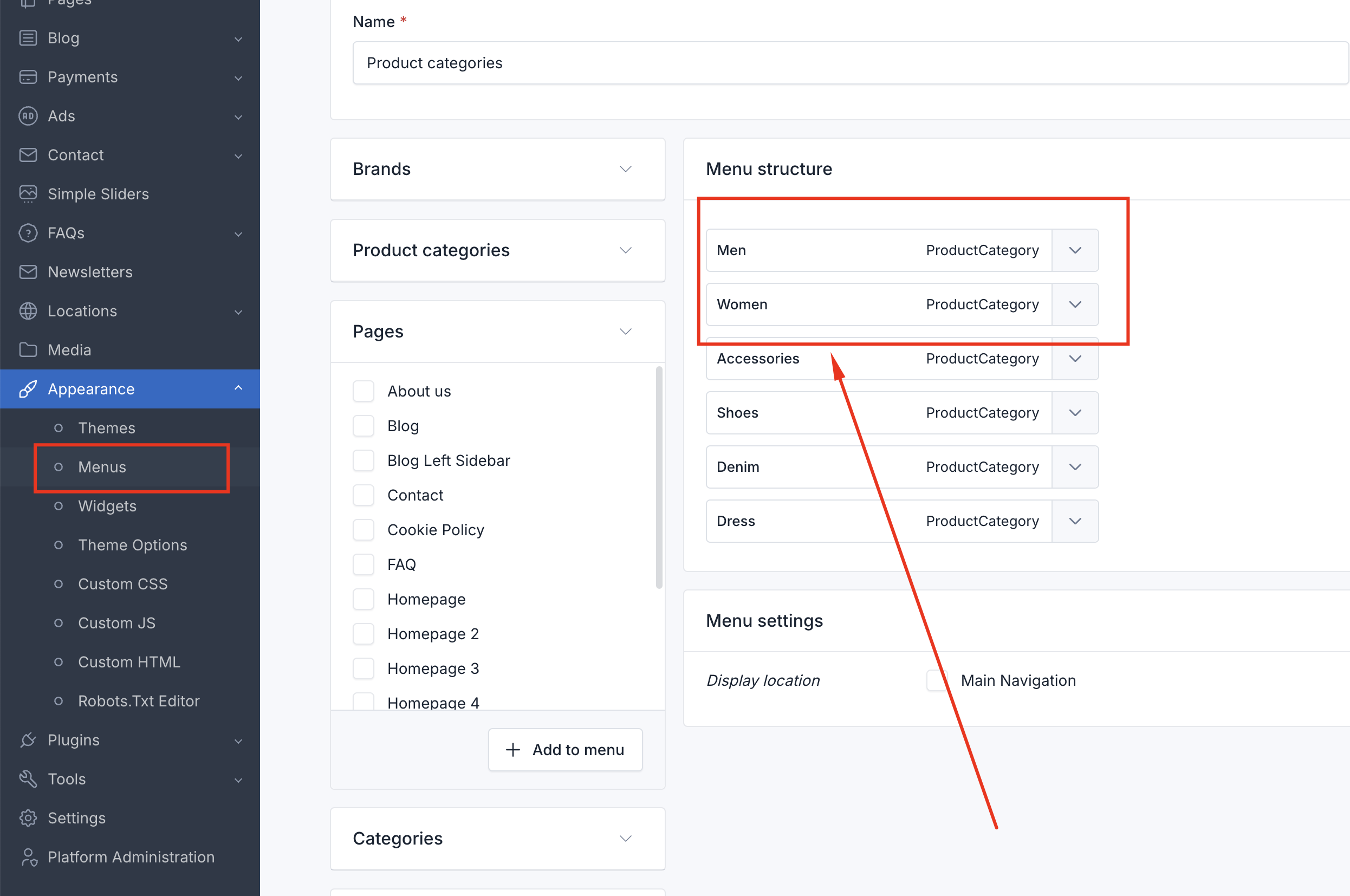The image size is (1350, 896).
Task: Expand the Categories panel chevron
Action: click(626, 838)
